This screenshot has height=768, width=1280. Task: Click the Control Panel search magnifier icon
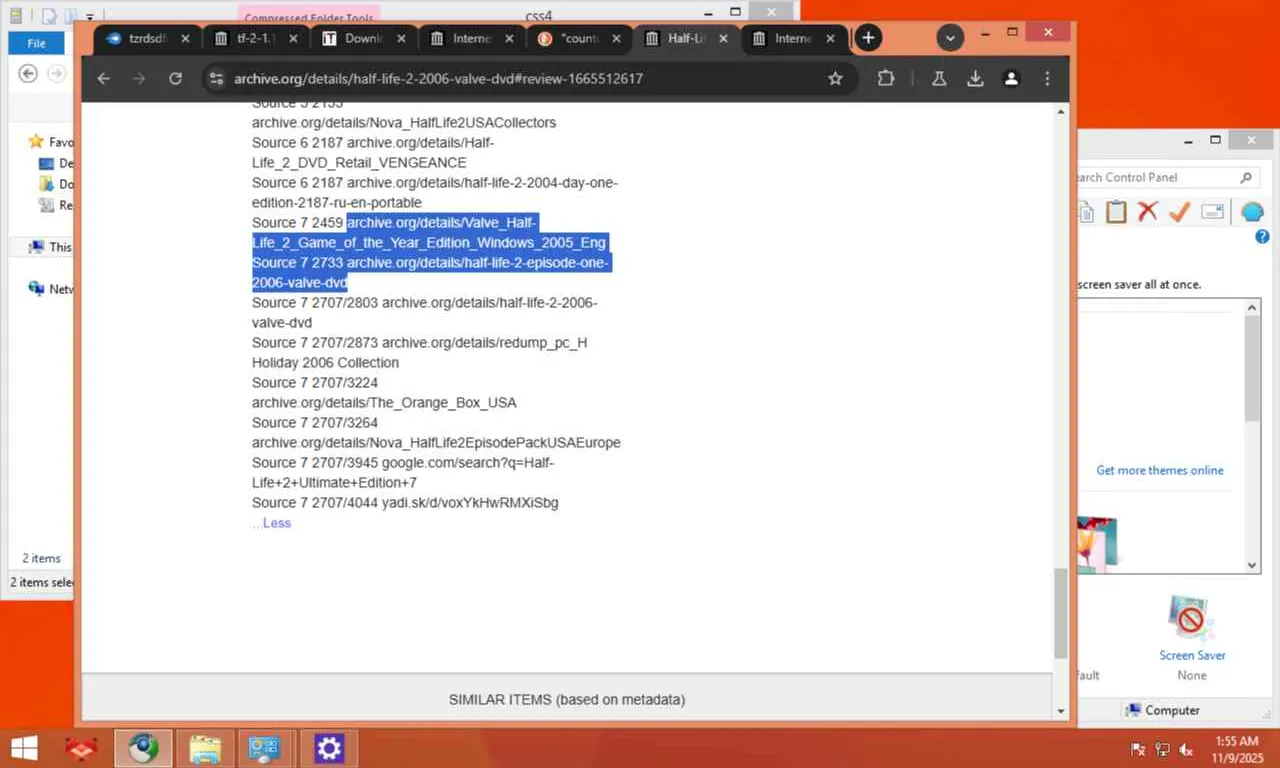(1246, 177)
